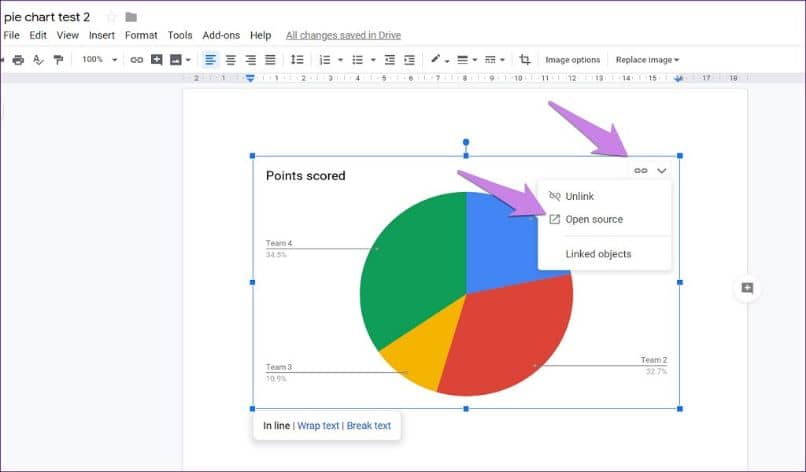Click the add comment icon in toolbar
This screenshot has width=806, height=472.
pyautogui.click(x=156, y=60)
